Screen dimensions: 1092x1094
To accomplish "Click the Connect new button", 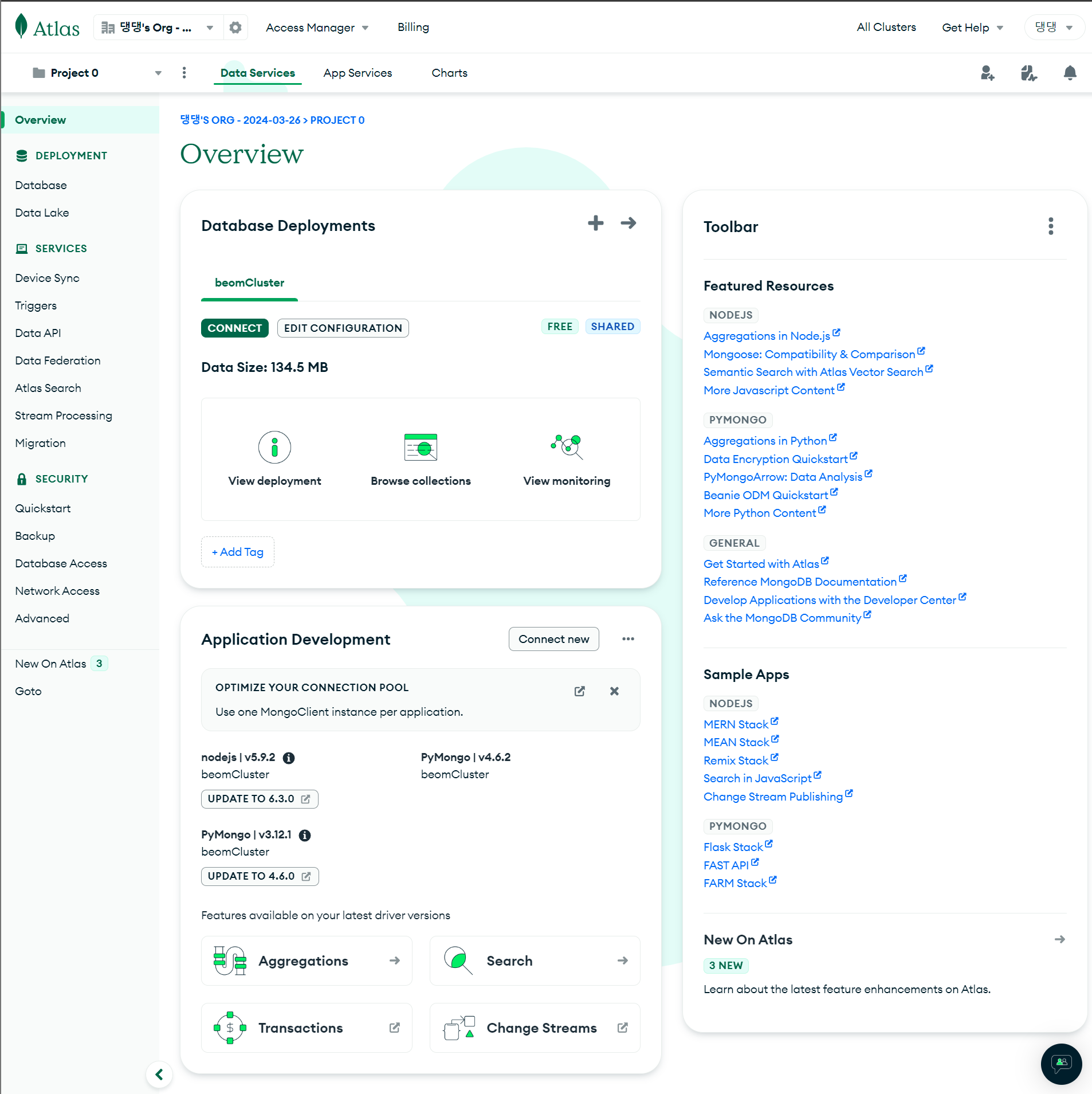I will pyautogui.click(x=553, y=639).
